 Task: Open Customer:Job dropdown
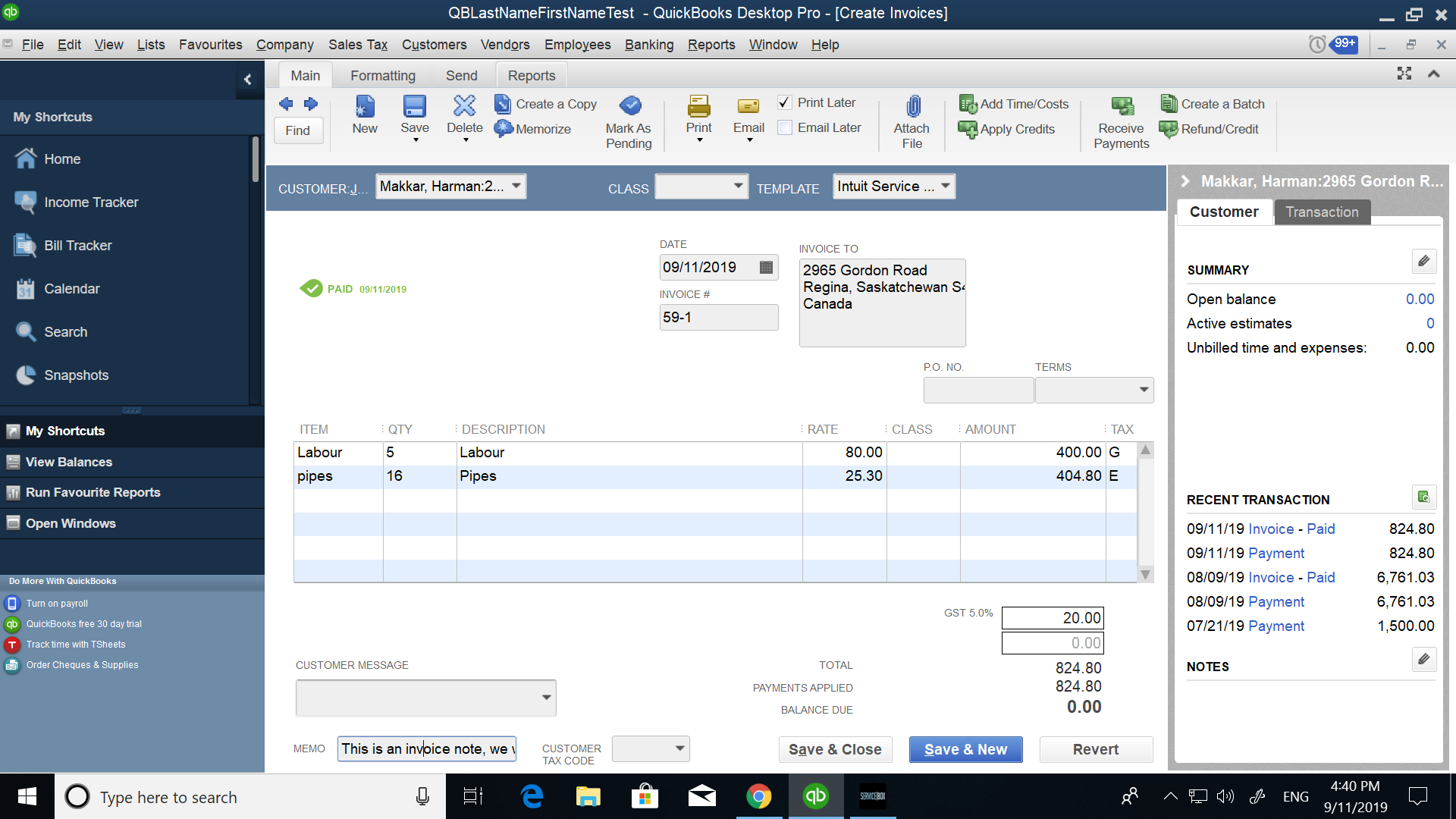[x=516, y=186]
